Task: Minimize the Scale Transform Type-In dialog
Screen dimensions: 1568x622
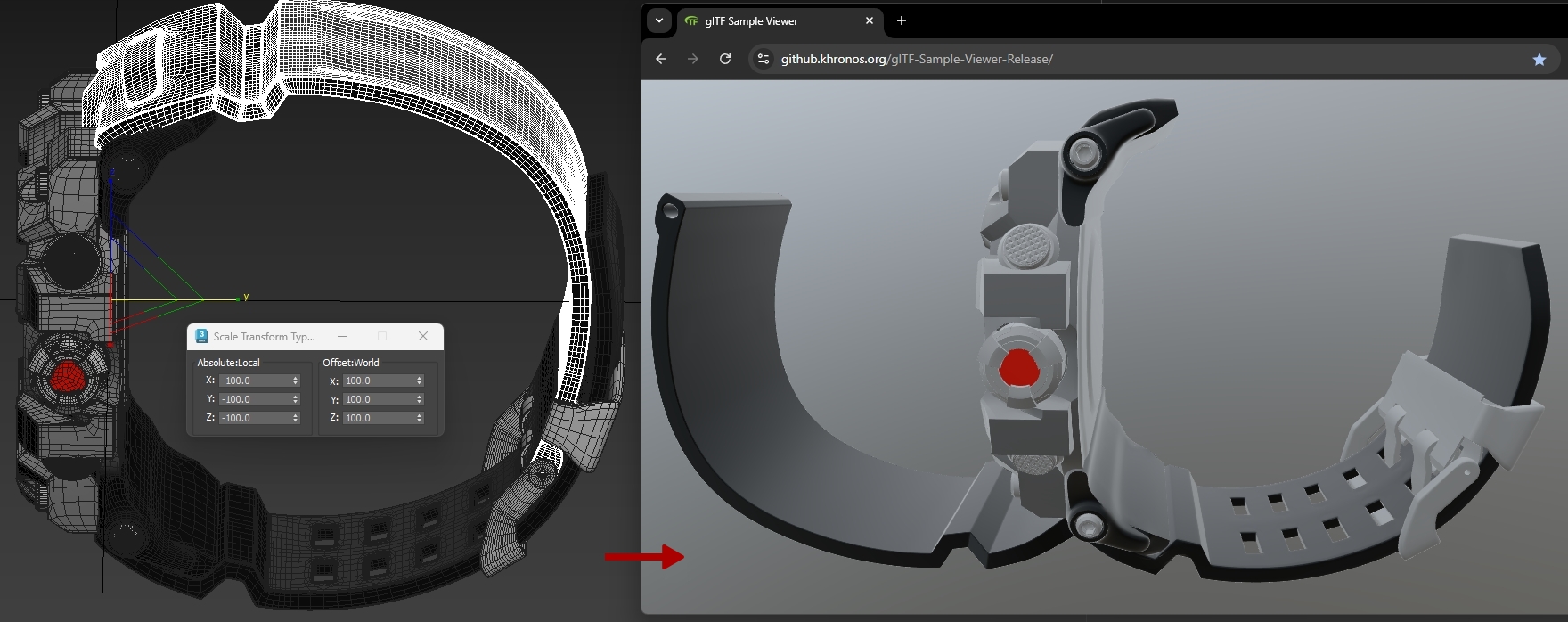Action: pyautogui.click(x=342, y=336)
